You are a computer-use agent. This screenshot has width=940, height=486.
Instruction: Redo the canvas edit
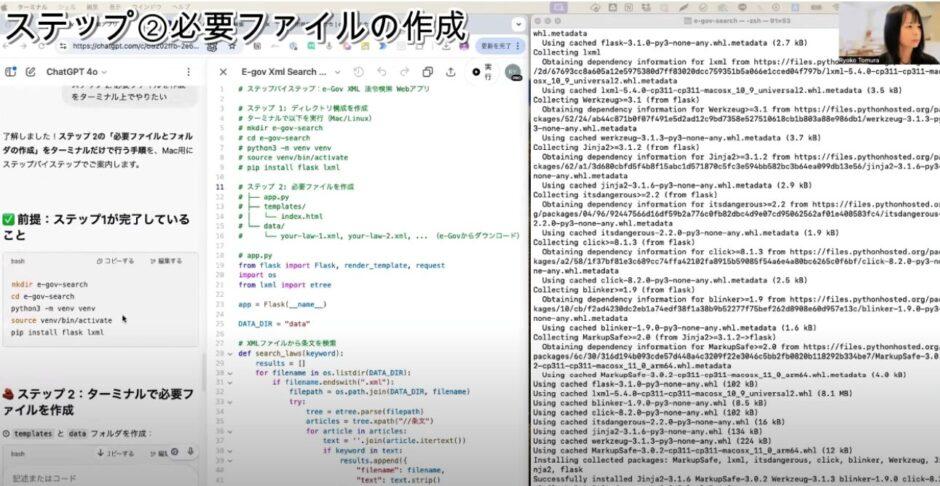(405, 72)
